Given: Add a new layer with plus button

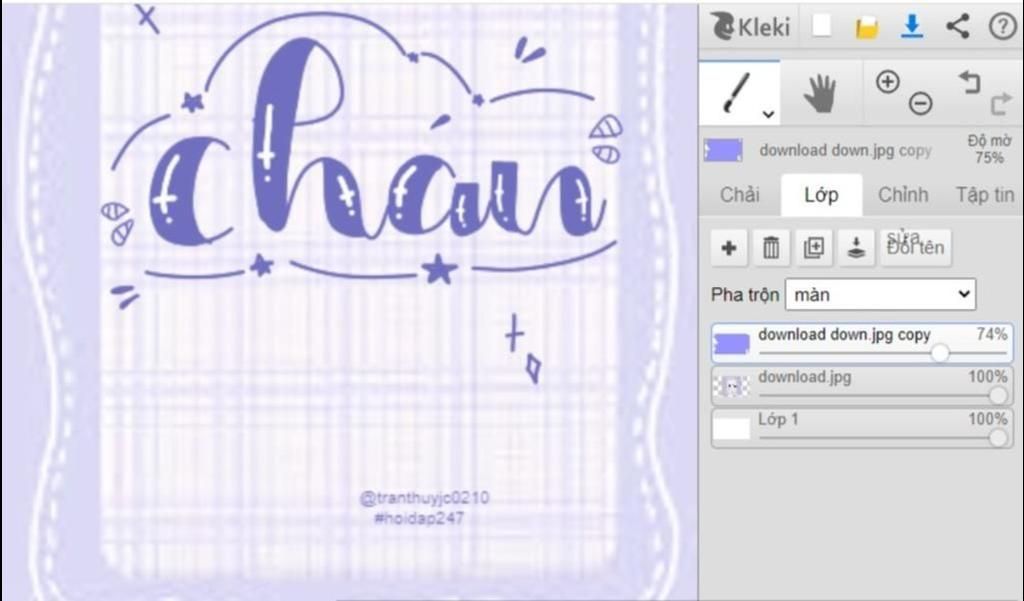Looking at the screenshot, I should click(x=729, y=248).
